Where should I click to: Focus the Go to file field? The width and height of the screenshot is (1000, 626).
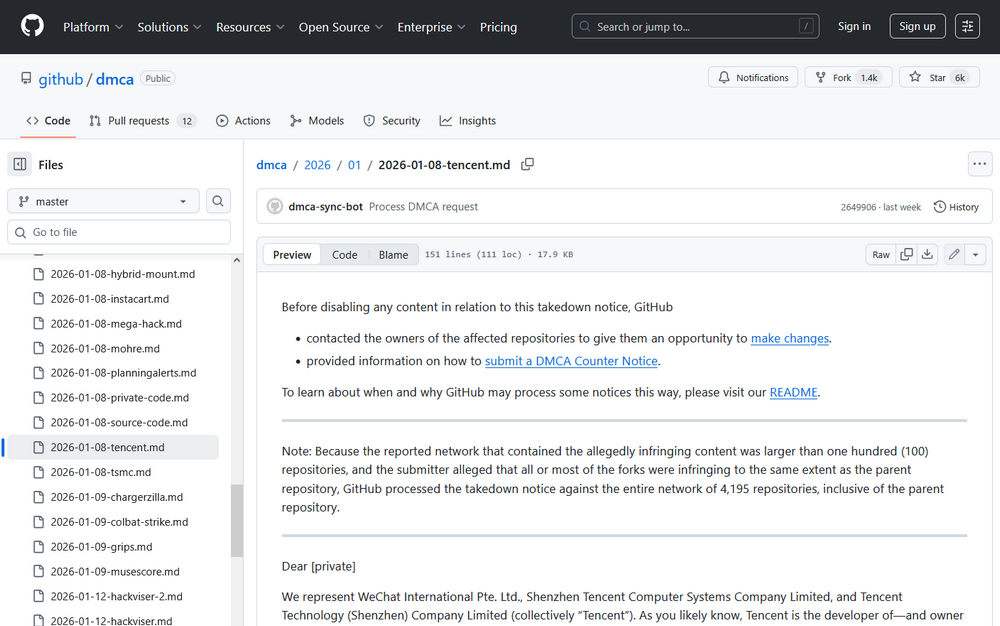pos(119,232)
